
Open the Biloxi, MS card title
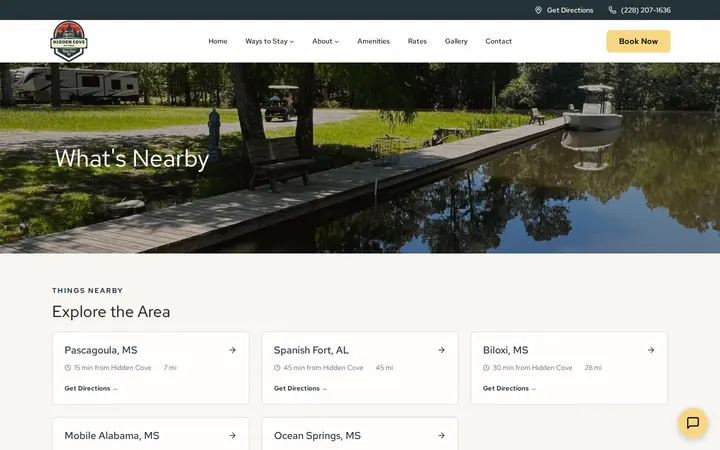[x=506, y=350]
